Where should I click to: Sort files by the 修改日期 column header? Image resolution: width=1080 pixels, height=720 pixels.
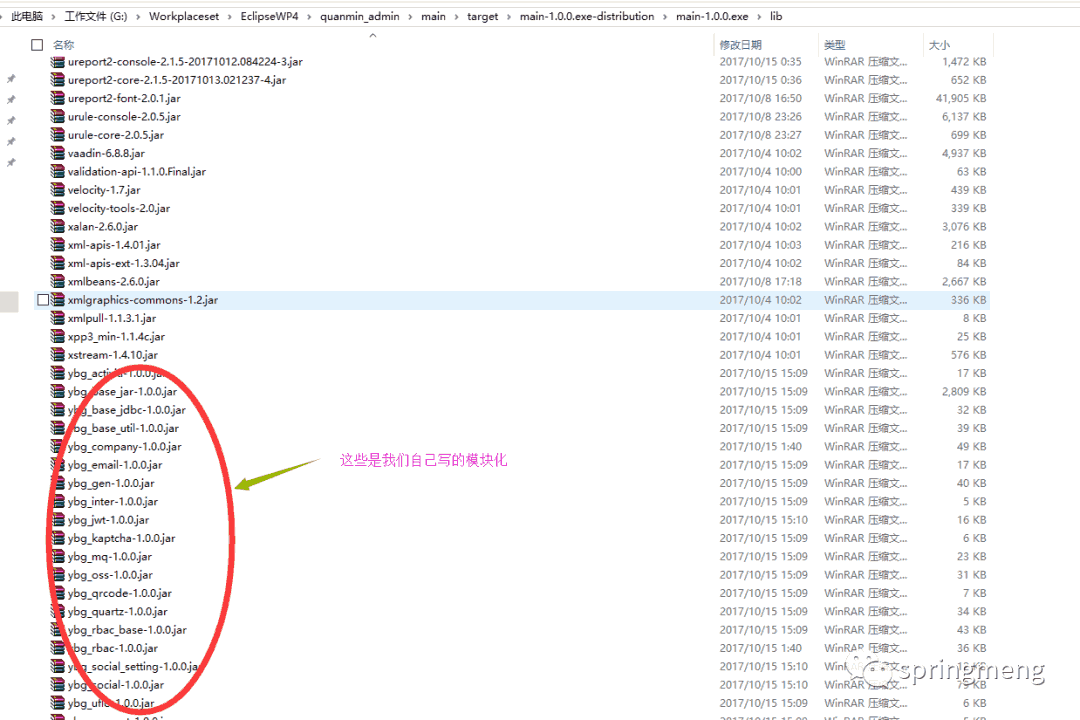(740, 45)
